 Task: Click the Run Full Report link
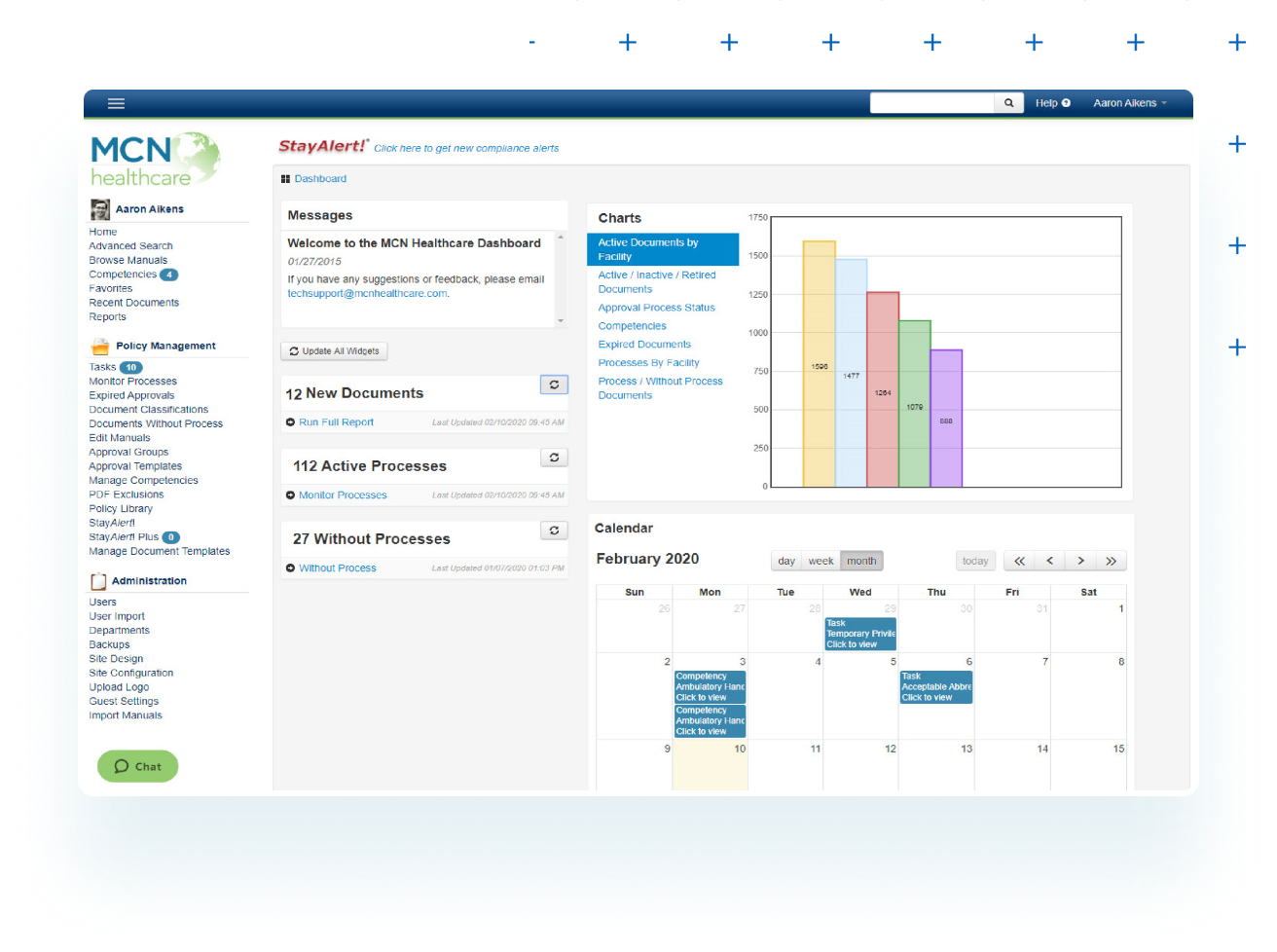tap(335, 421)
